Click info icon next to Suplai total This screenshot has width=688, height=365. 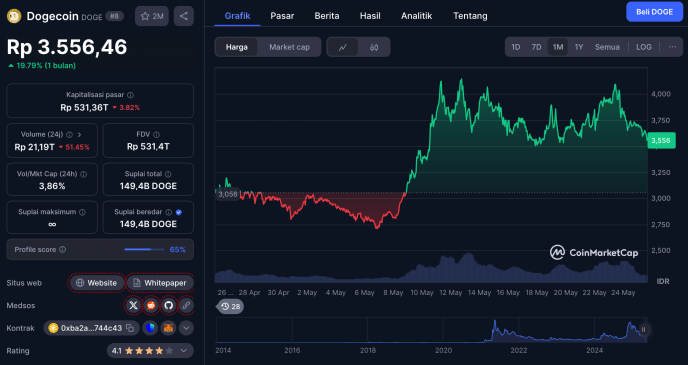[168, 174]
